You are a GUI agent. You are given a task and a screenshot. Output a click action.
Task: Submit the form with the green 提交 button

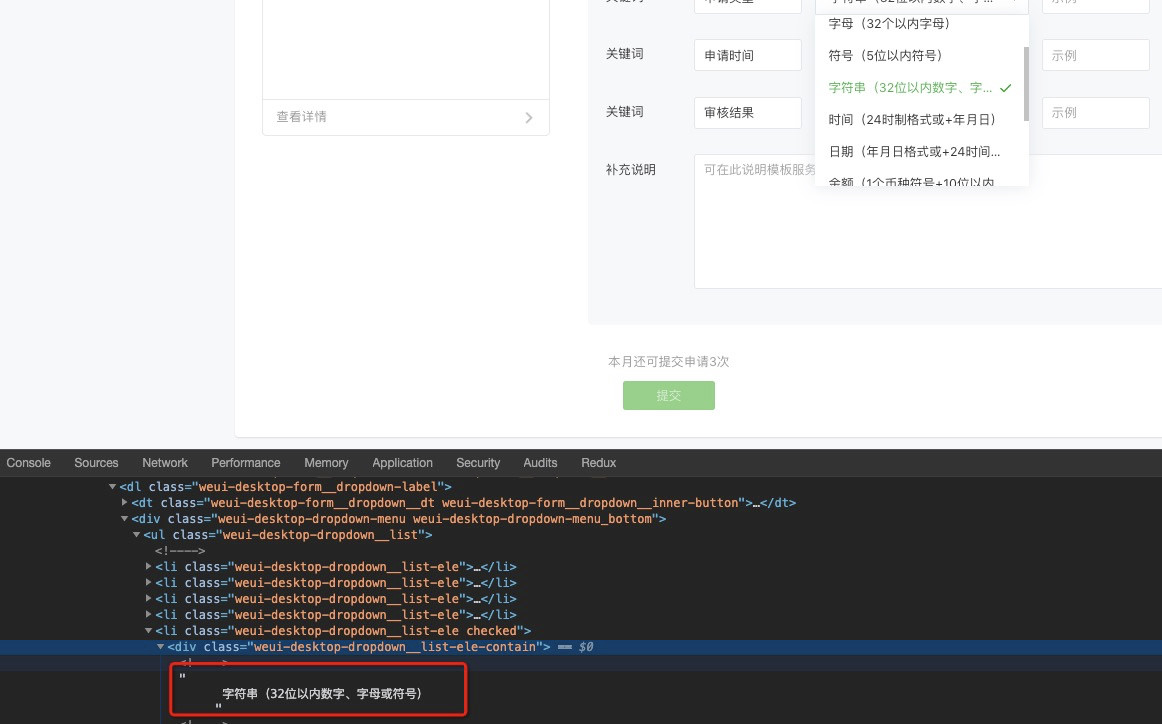click(x=668, y=396)
